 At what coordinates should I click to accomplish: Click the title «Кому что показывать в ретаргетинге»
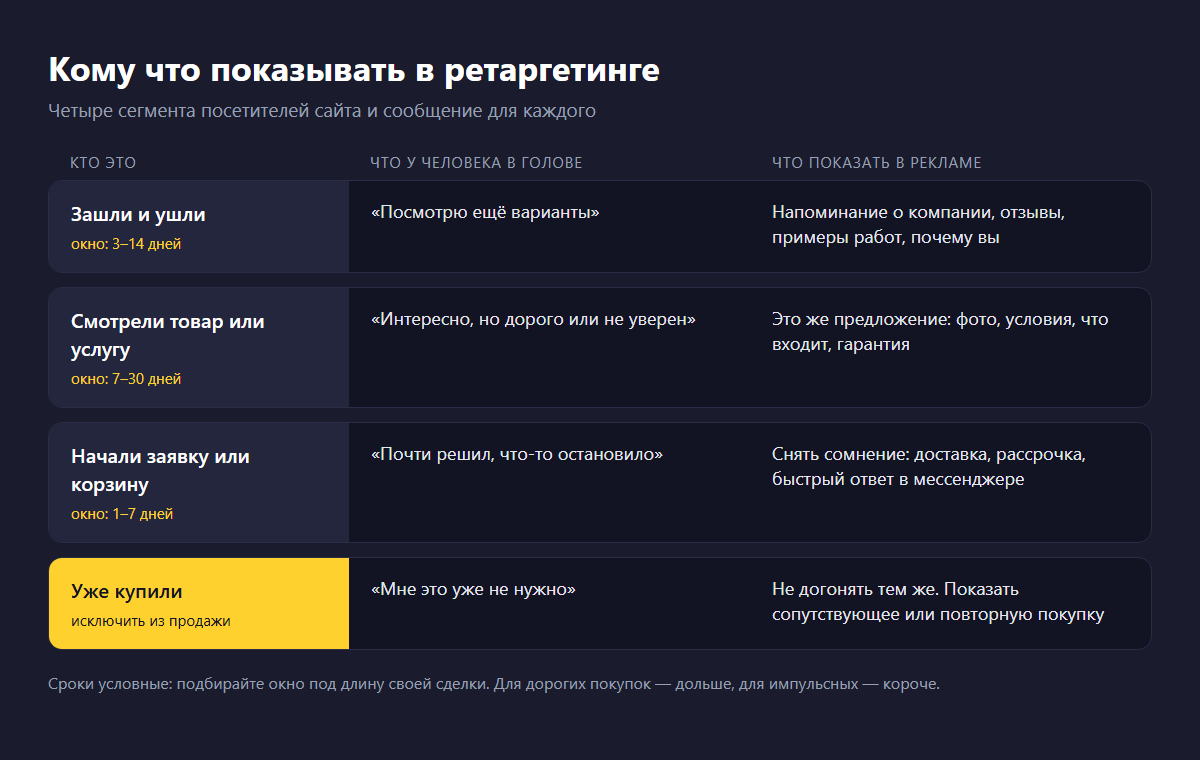coord(354,71)
